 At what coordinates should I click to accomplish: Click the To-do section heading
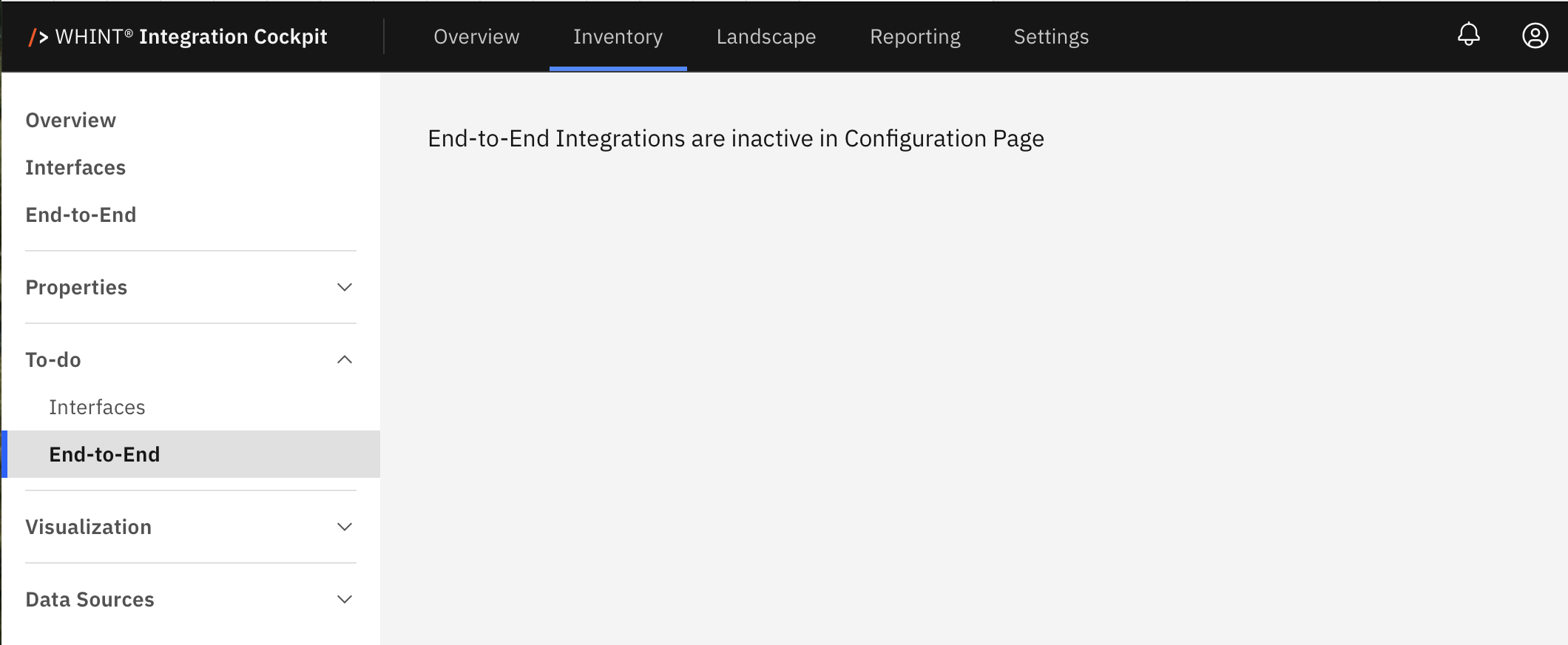click(x=53, y=360)
